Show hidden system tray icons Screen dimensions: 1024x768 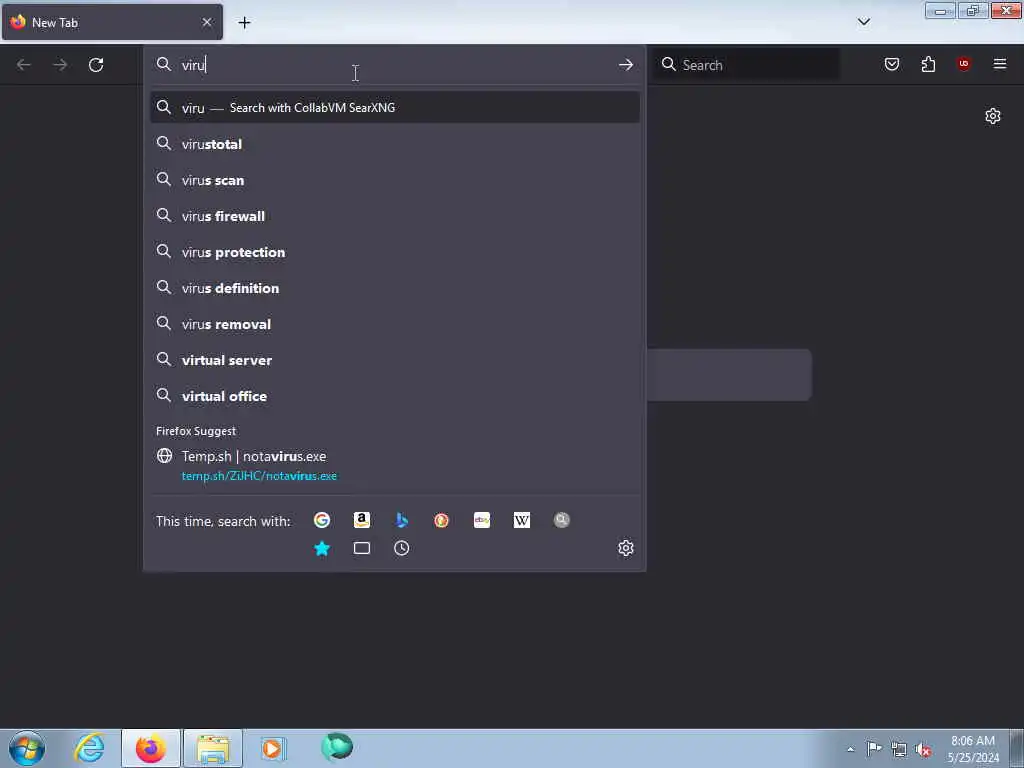850,749
